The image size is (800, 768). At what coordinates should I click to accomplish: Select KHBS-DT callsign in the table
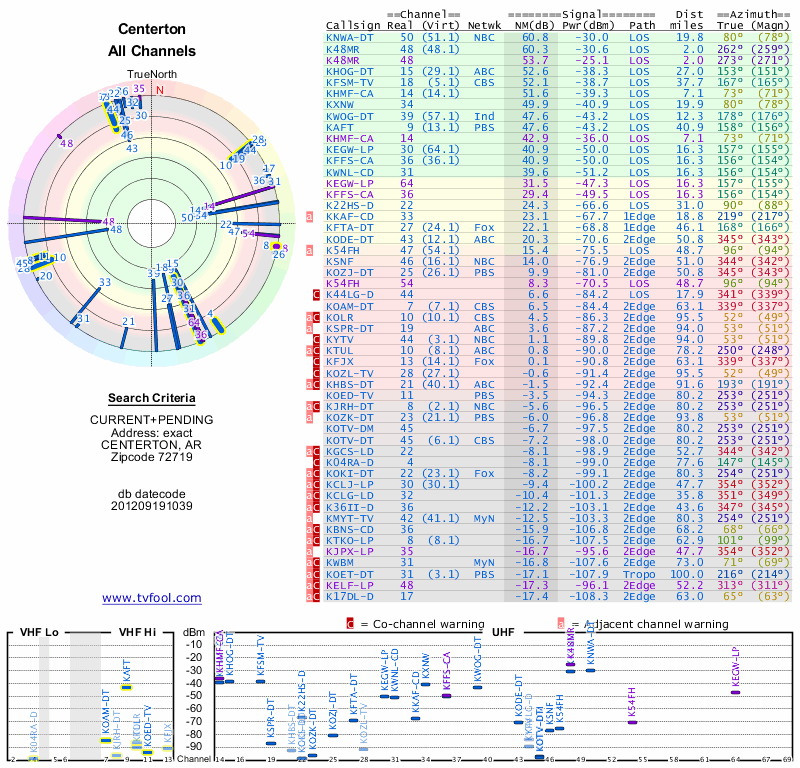click(x=350, y=384)
